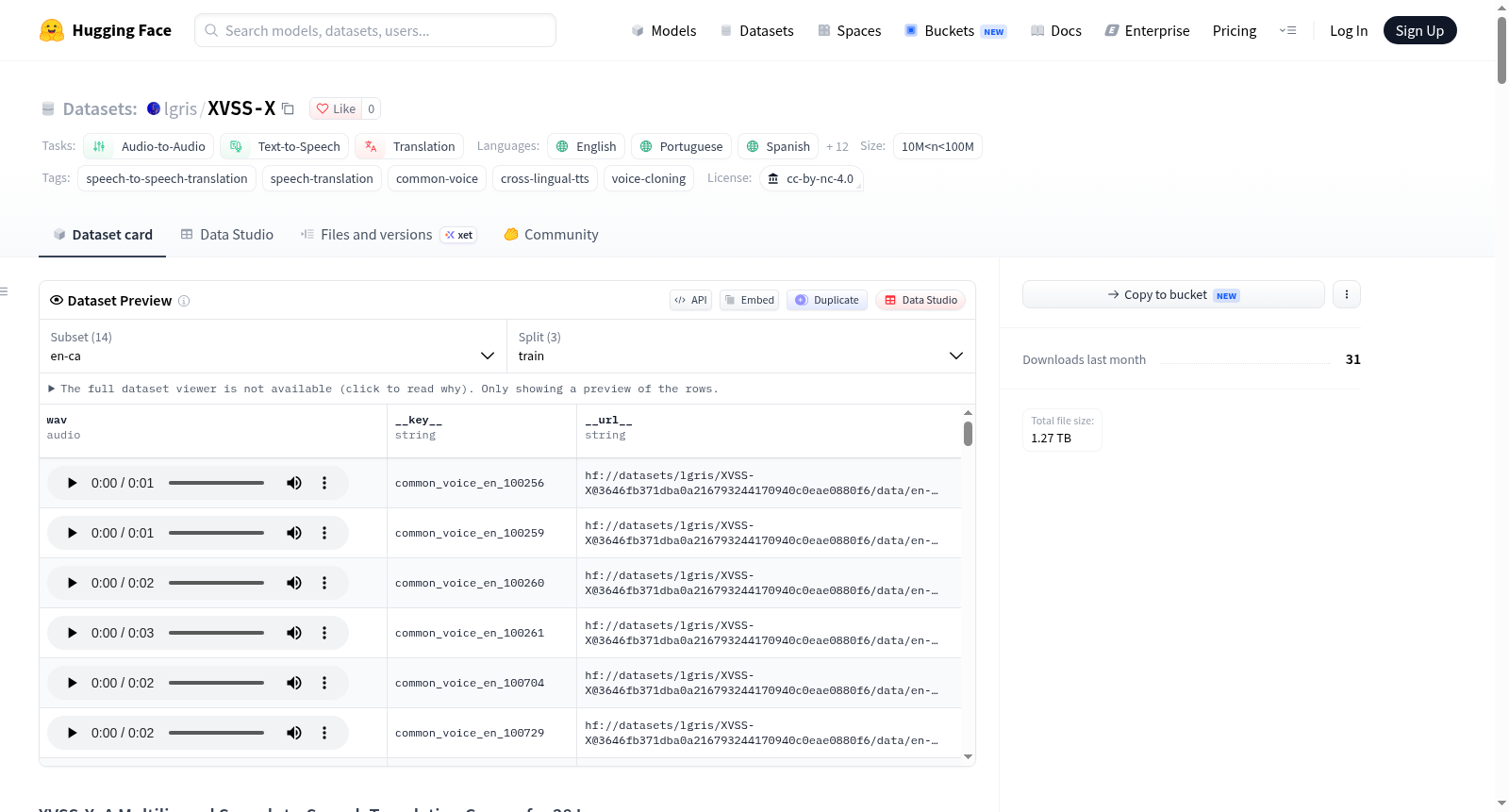Mute audio for common_voice_en_100260
This screenshot has width=1509, height=812.
(x=294, y=583)
